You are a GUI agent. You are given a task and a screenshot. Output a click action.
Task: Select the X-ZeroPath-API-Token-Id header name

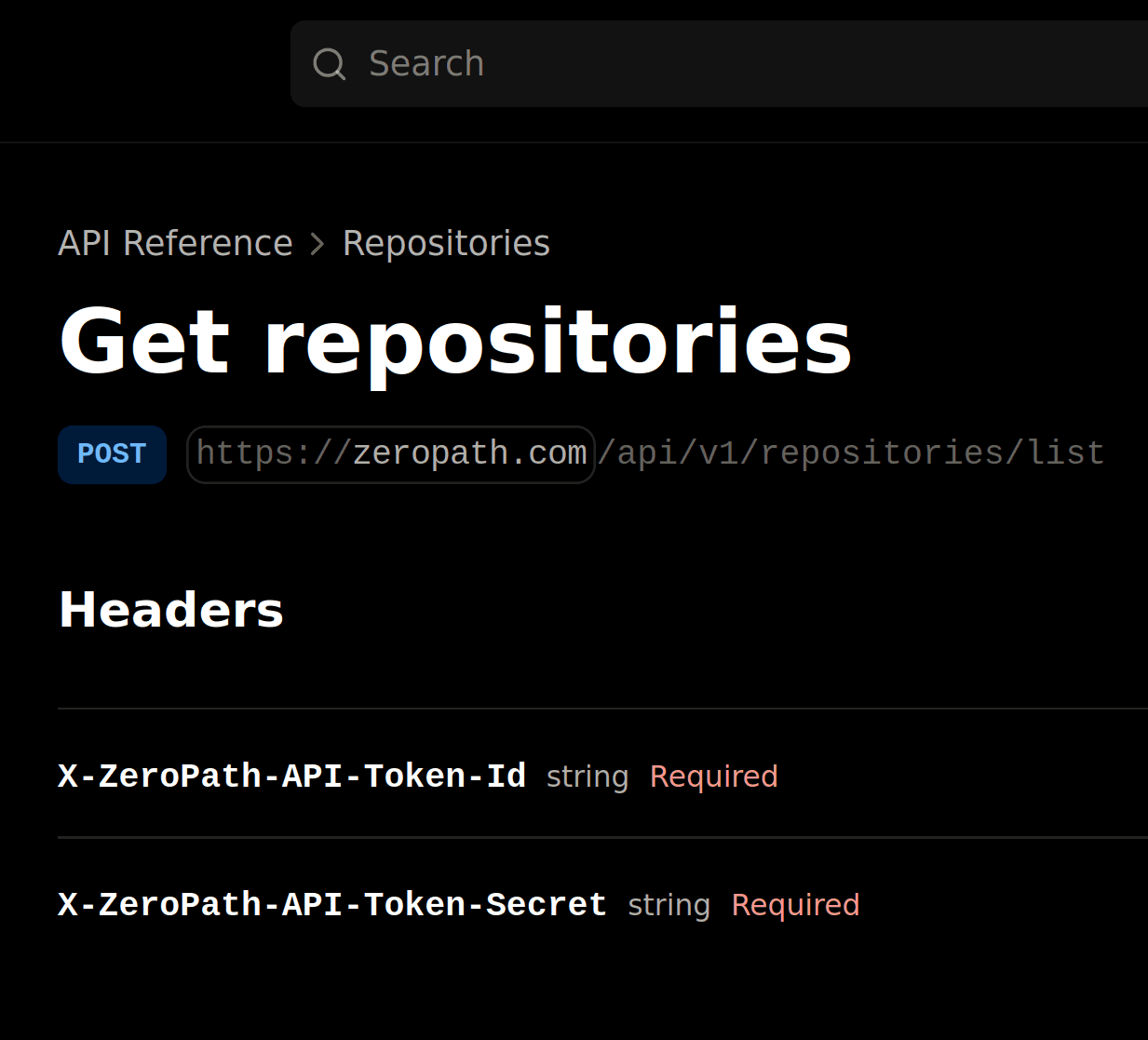click(x=291, y=776)
